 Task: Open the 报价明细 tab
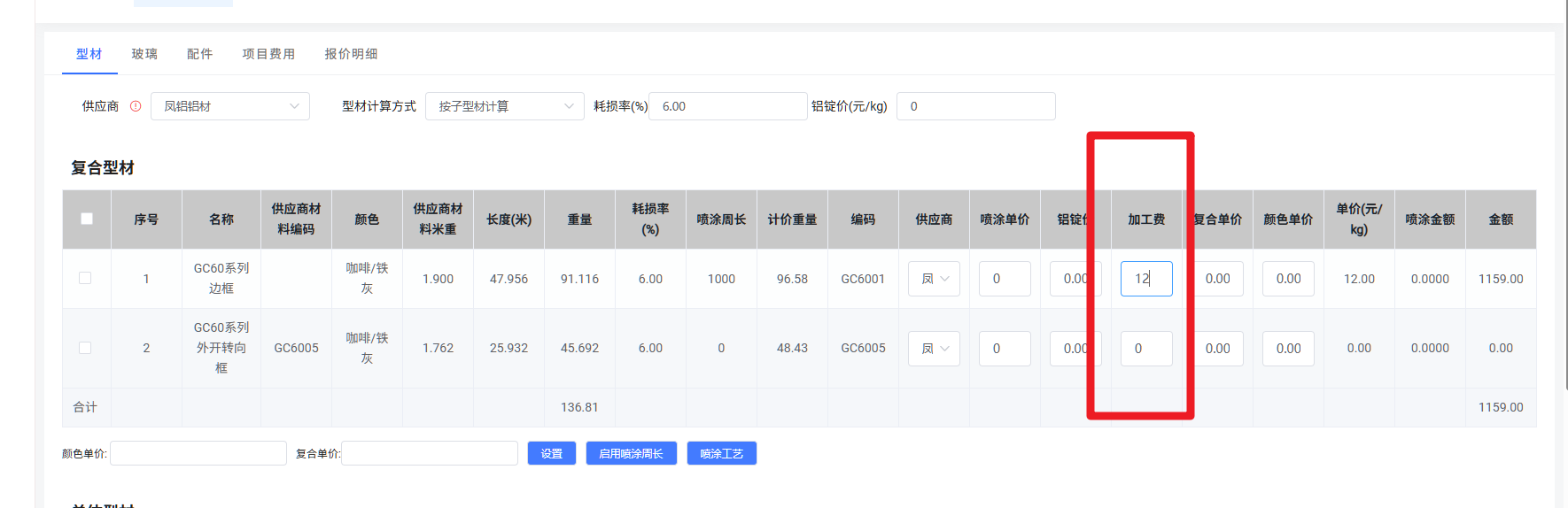click(351, 54)
